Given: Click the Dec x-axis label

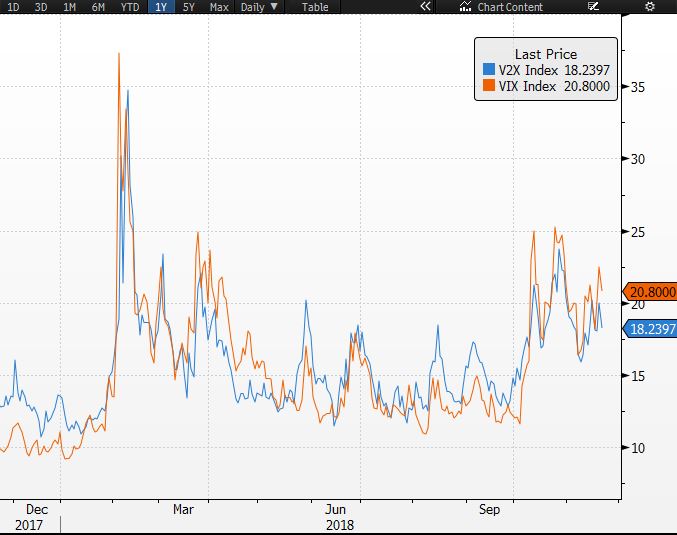Looking at the screenshot, I should 37,509.
